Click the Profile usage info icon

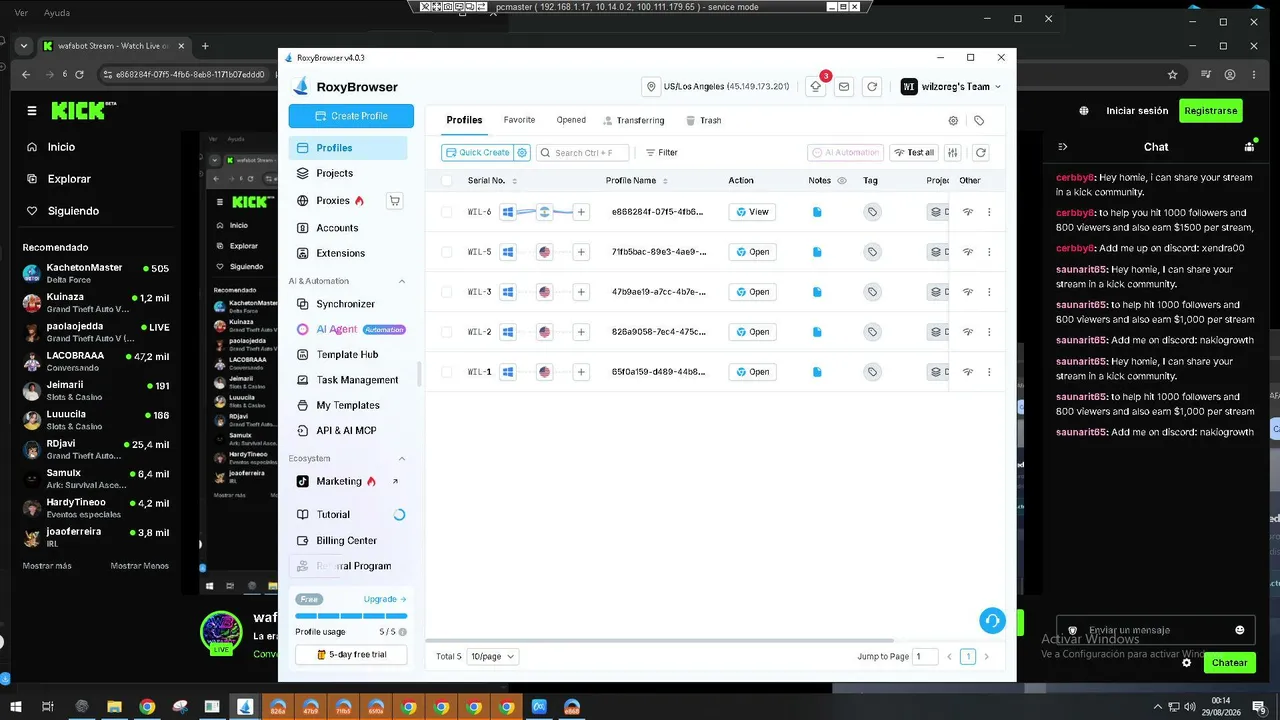coord(403,632)
